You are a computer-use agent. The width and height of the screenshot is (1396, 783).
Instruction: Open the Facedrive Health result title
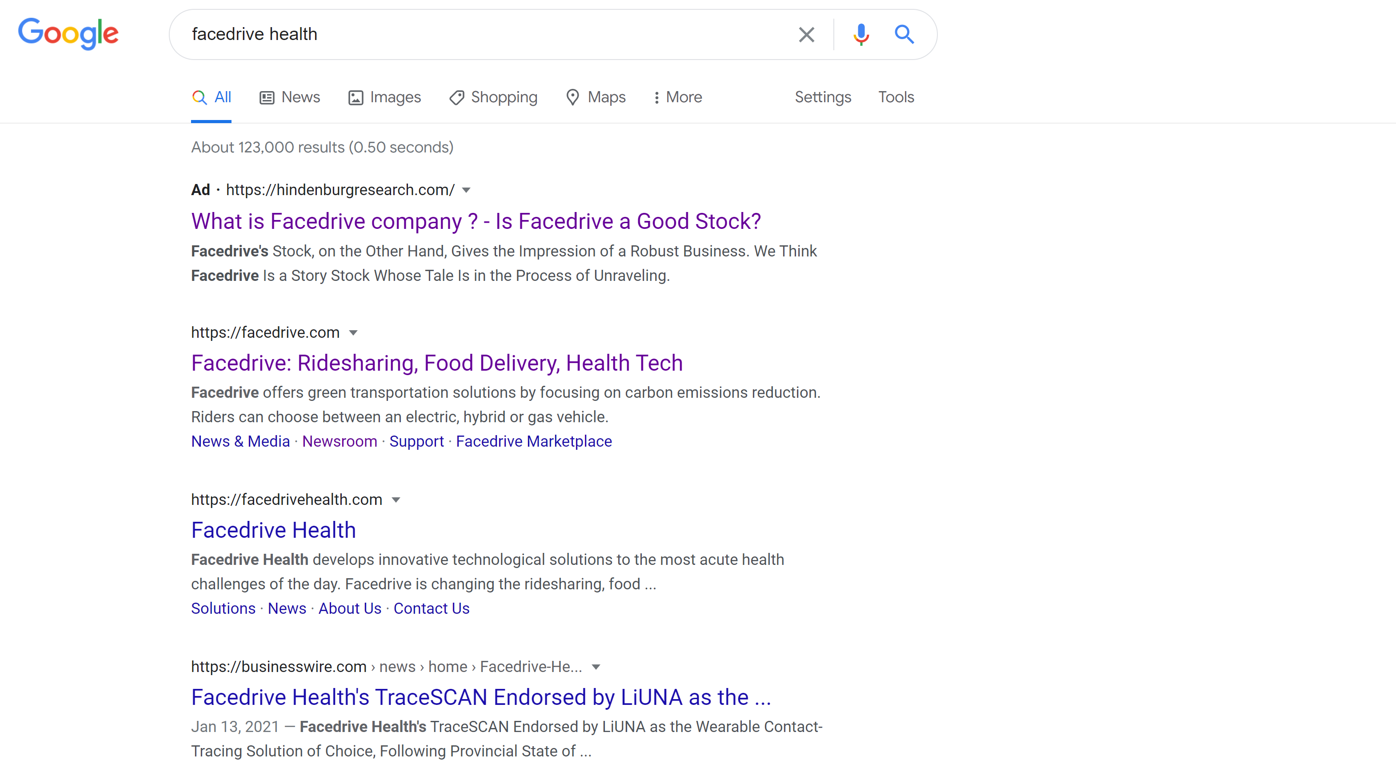pyautogui.click(x=273, y=530)
